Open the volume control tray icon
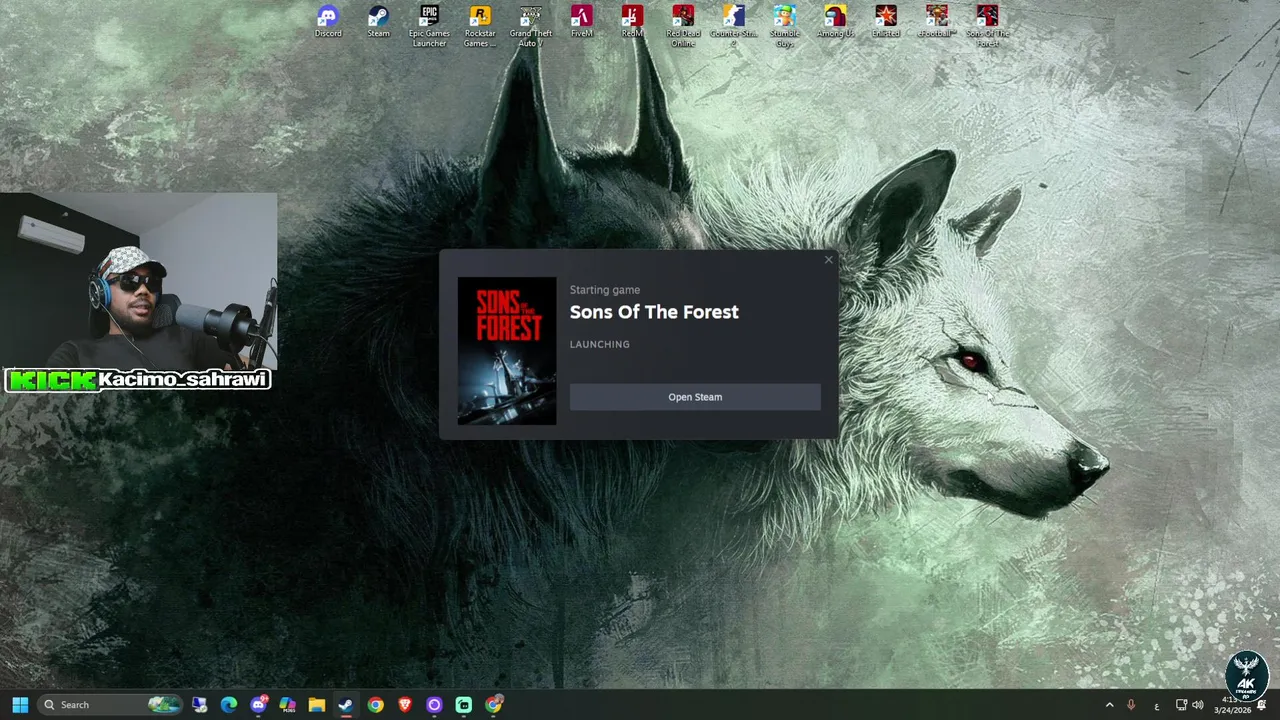 [1198, 705]
